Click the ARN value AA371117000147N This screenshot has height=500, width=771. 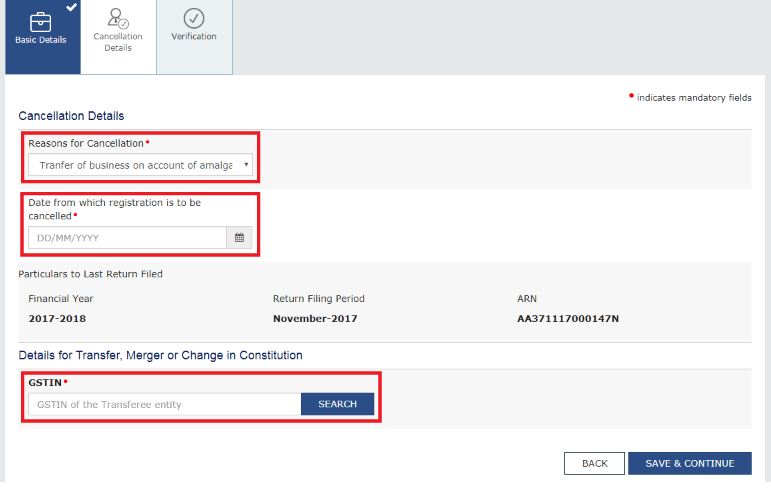(x=563, y=319)
